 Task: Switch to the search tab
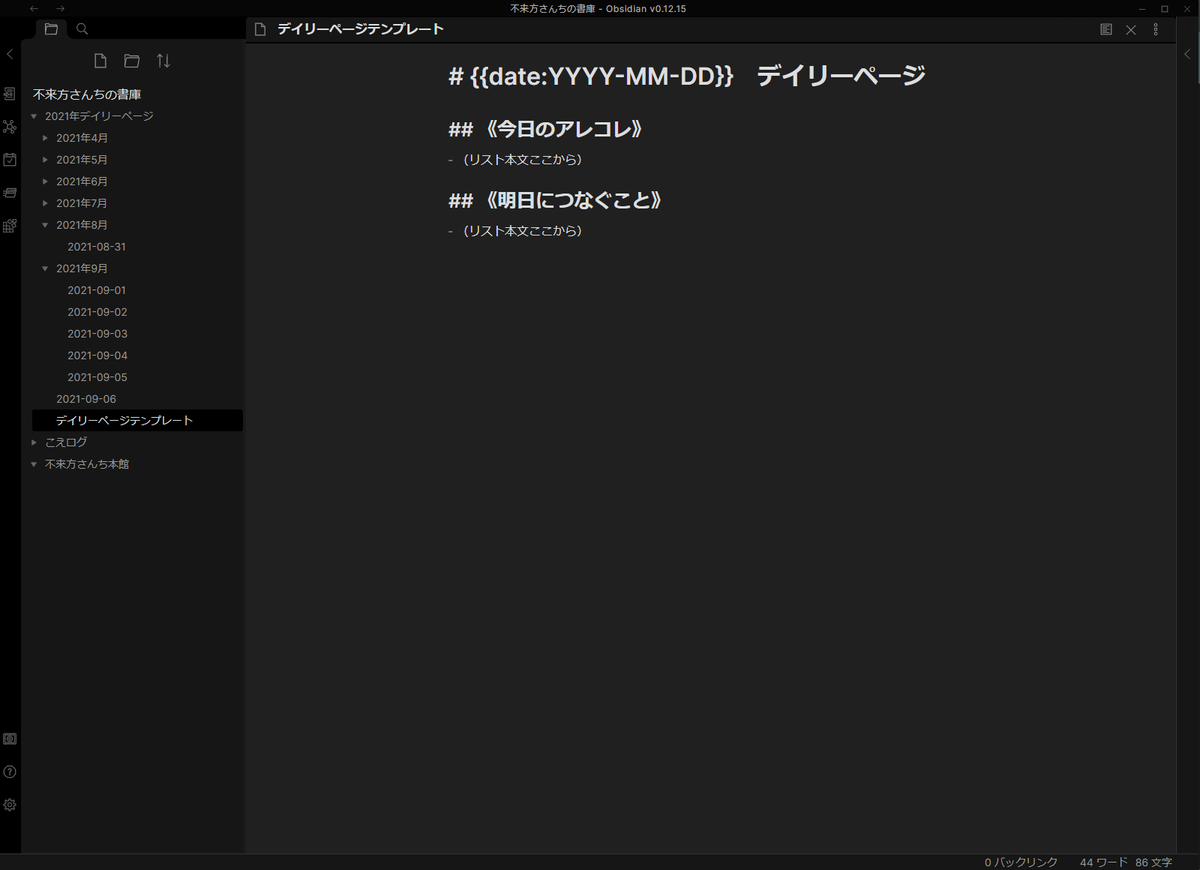[x=82, y=29]
